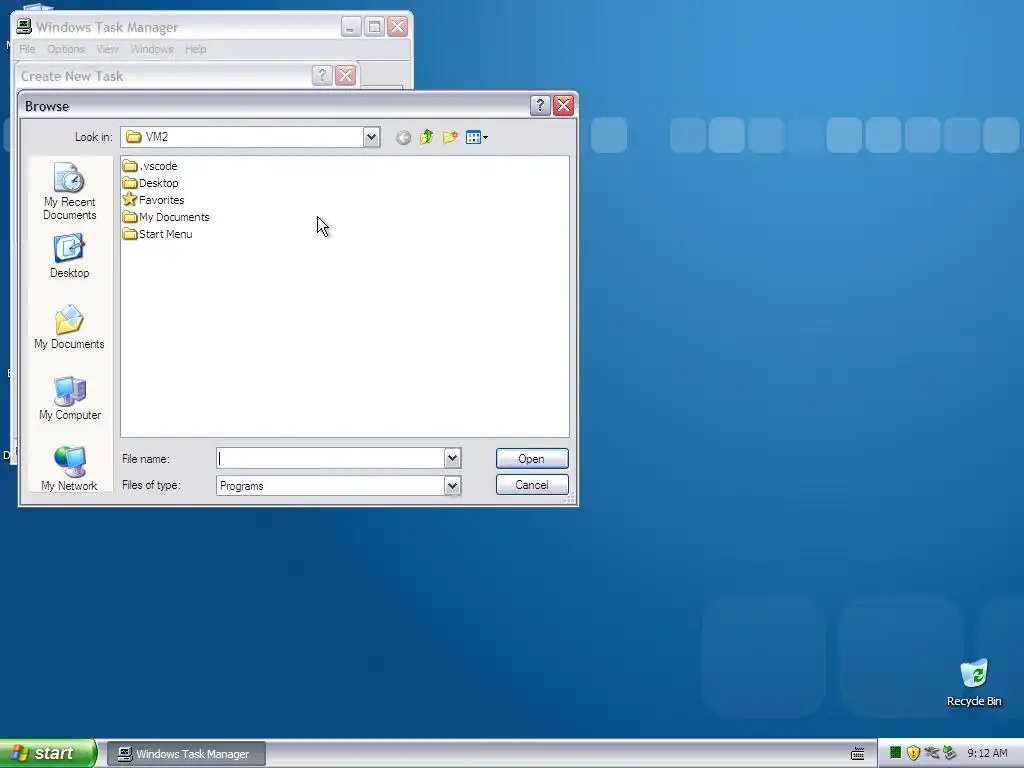Open My Network from places bar
The width and height of the screenshot is (1024, 768).
(x=69, y=468)
